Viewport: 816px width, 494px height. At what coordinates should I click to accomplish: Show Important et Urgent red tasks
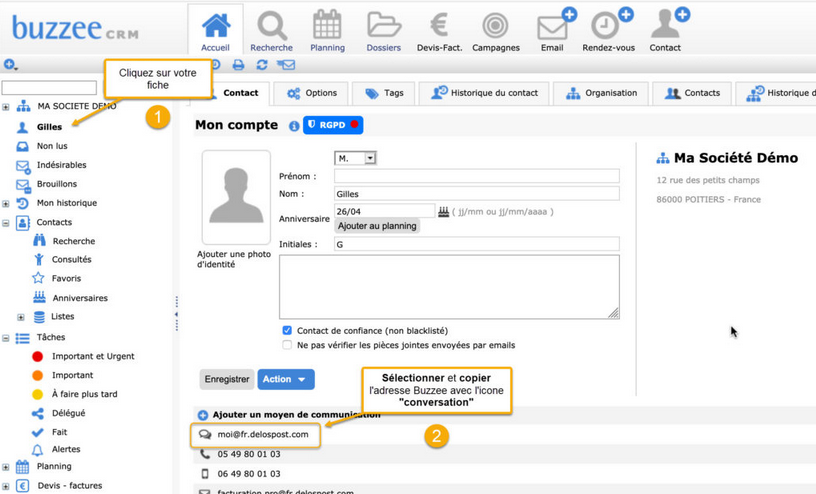click(x=93, y=356)
